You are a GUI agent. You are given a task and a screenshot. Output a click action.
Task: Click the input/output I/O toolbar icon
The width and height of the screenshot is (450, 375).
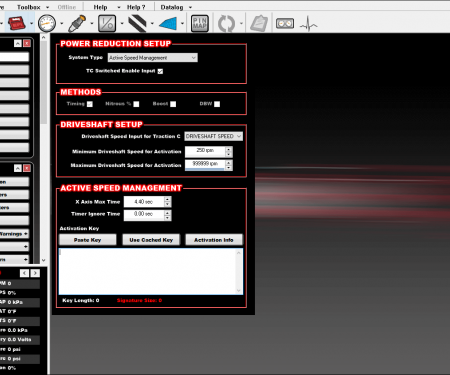[x=107, y=23]
